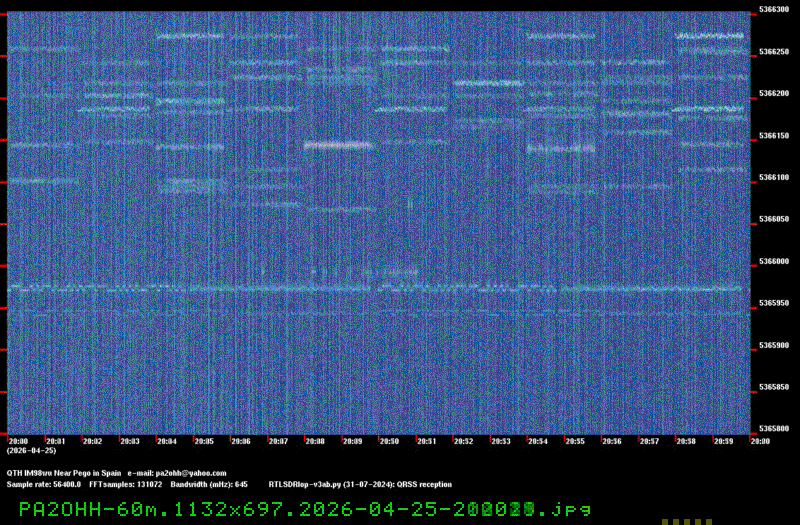800x525 pixels.
Task: Click the green PA2OHH-60m jpg filename caption
Action: [x=305, y=509]
